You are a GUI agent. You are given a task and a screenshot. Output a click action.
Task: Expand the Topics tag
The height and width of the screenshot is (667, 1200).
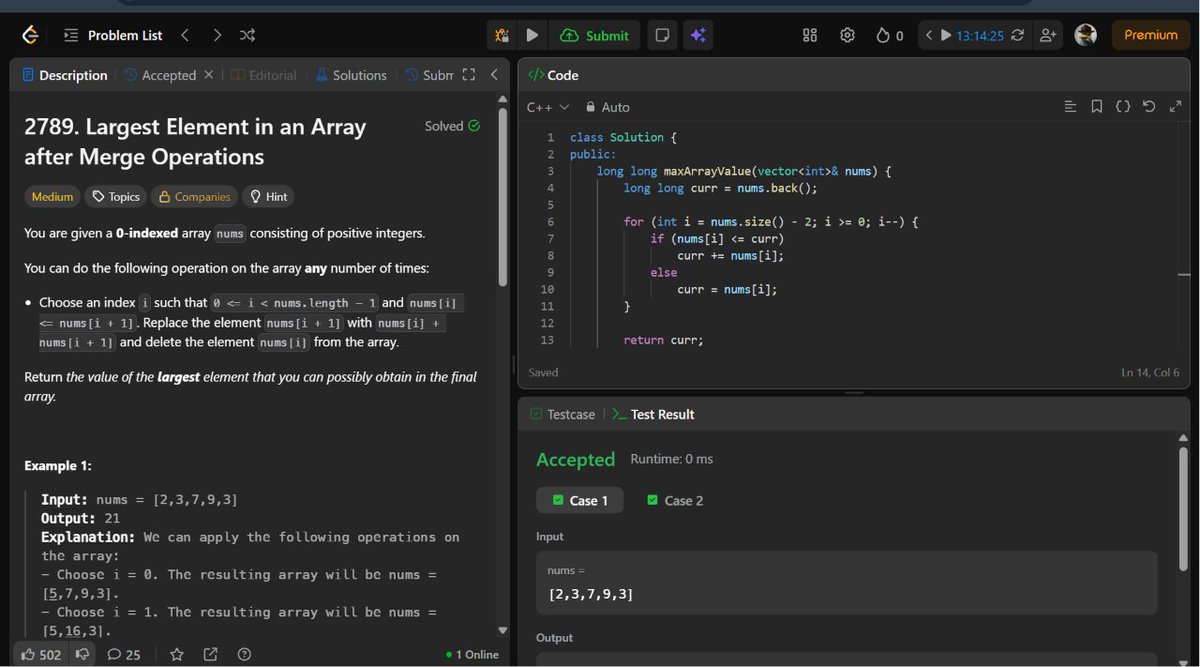click(116, 197)
